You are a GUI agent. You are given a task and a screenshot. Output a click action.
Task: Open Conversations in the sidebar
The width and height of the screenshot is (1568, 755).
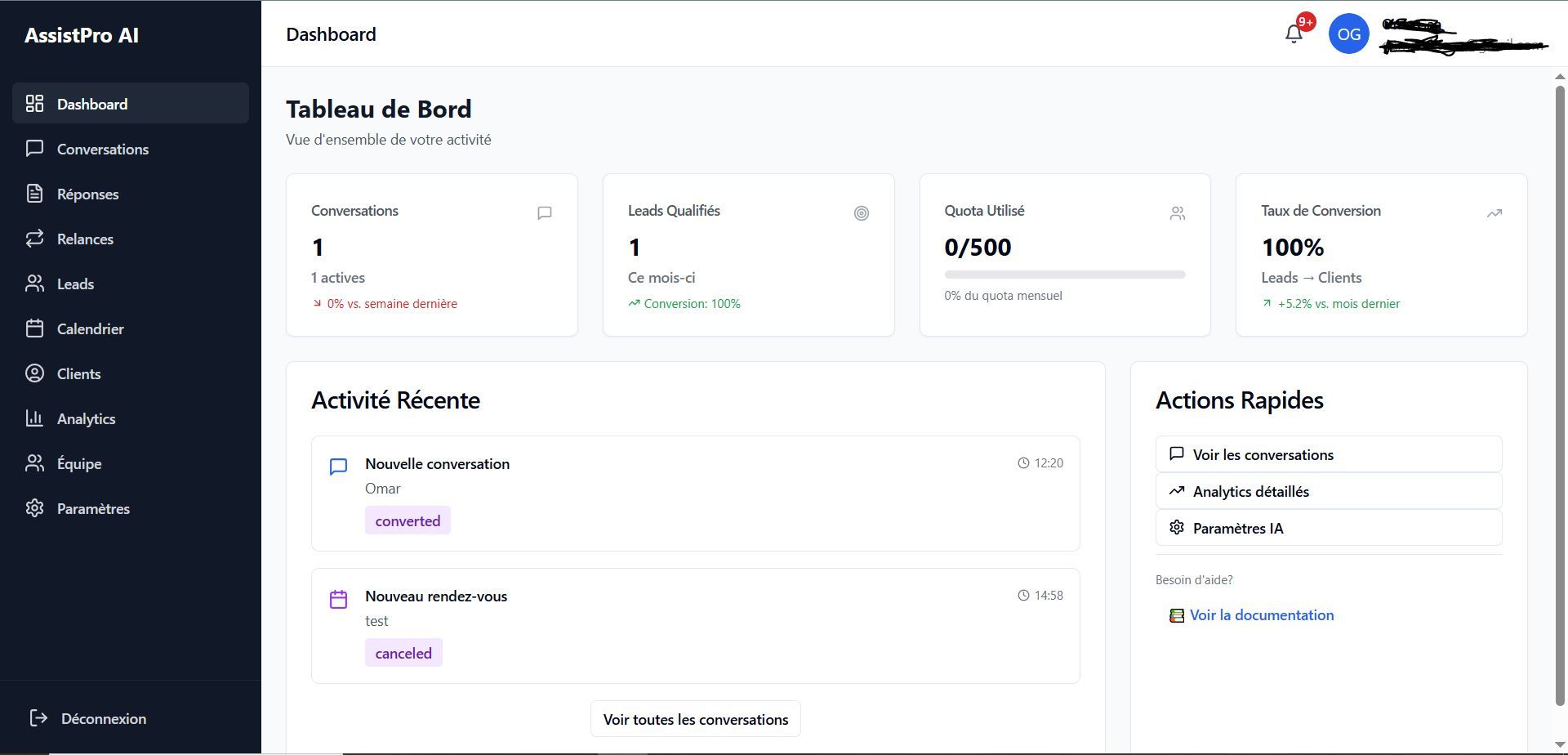click(102, 149)
